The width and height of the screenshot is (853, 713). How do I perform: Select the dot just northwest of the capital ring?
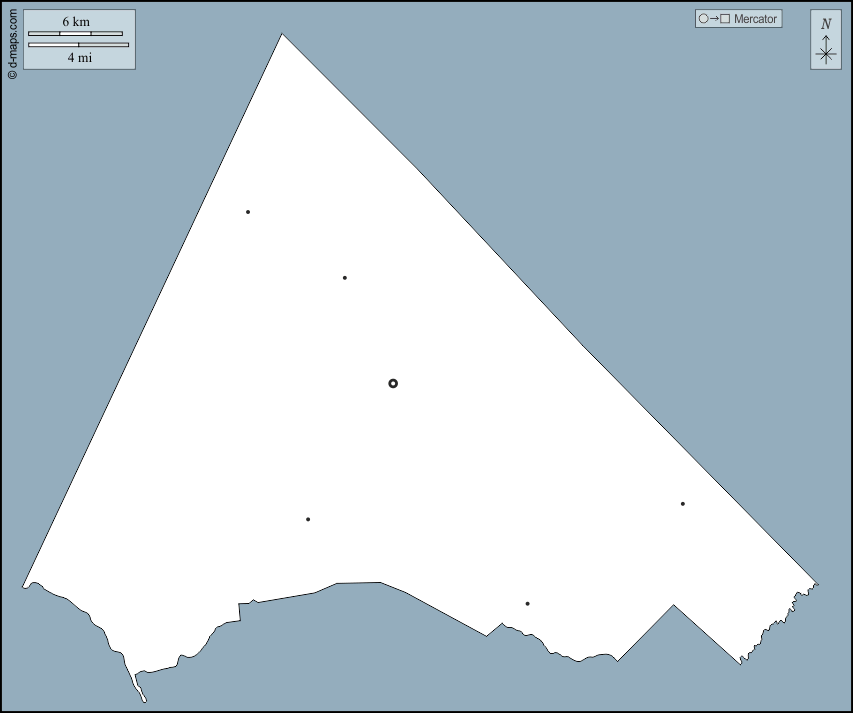click(345, 278)
